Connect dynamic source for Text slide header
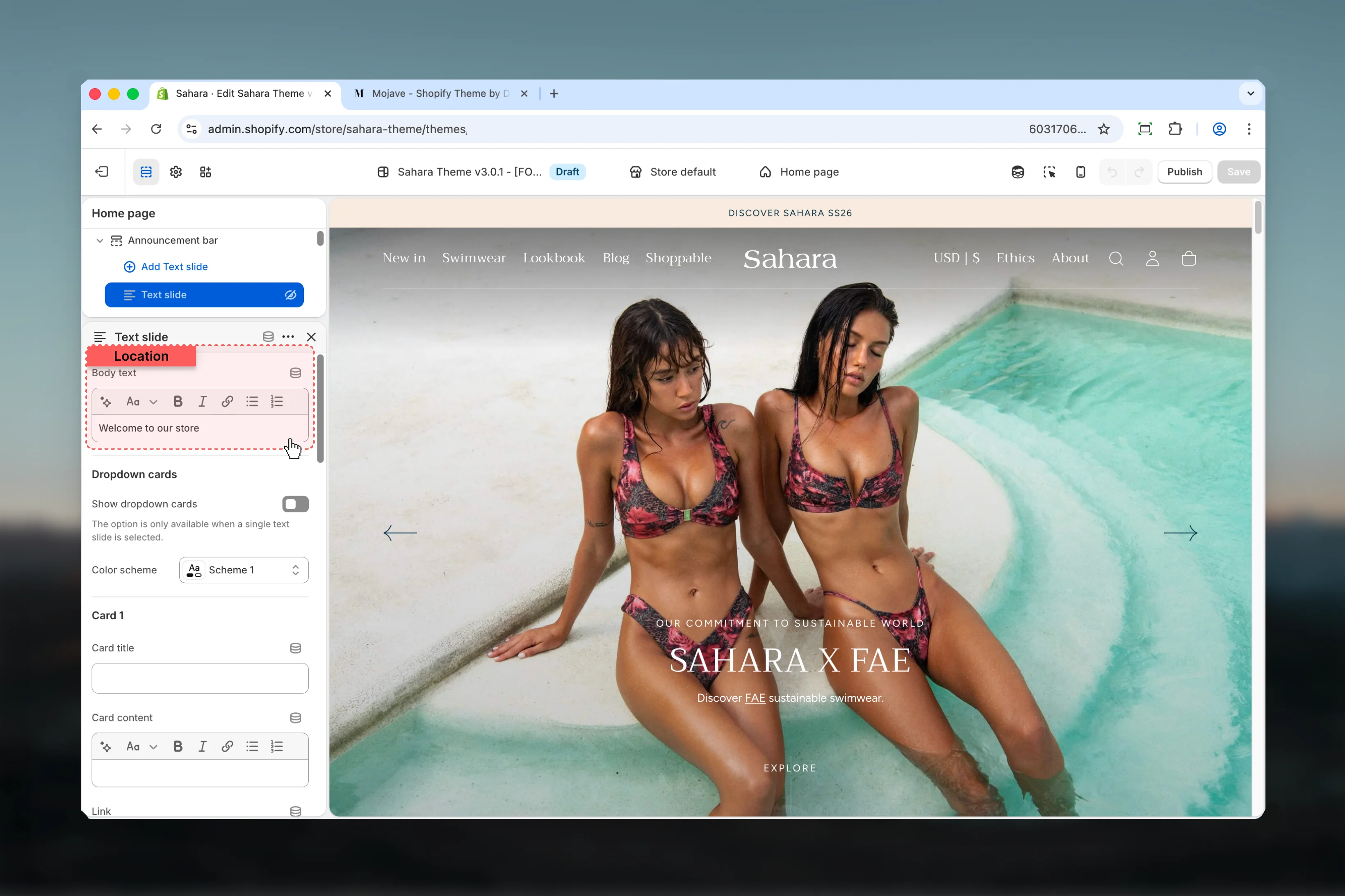 pos(268,337)
